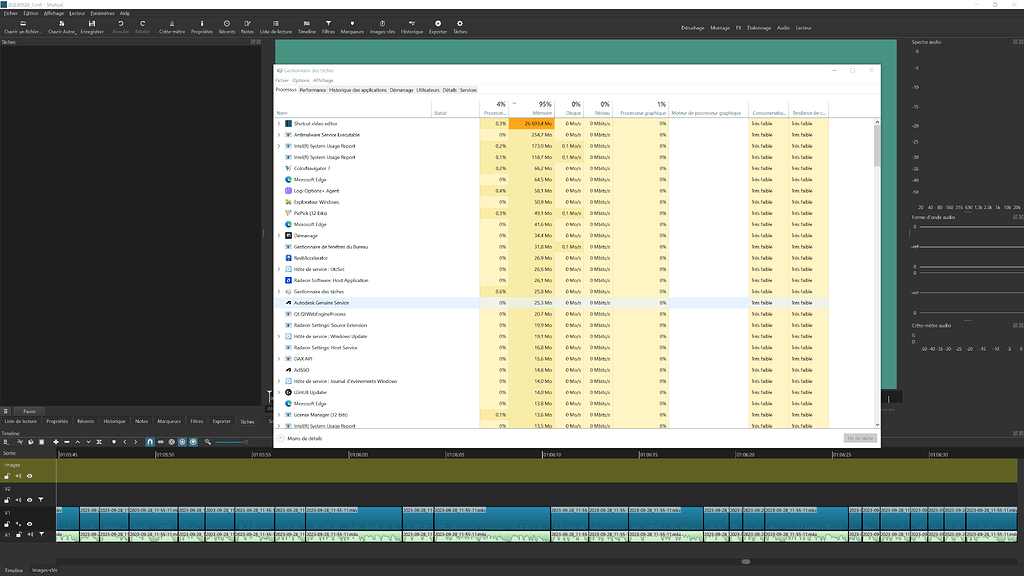The width and height of the screenshot is (1024, 576).
Task: Toggle snapping with the timeline magnet icon
Action: [x=150, y=441]
